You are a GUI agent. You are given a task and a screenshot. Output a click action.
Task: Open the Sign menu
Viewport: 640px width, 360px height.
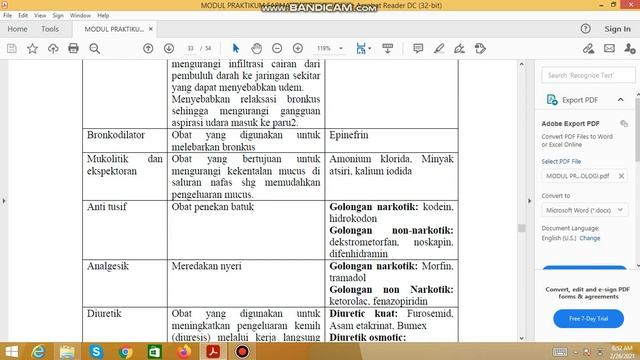58,16
